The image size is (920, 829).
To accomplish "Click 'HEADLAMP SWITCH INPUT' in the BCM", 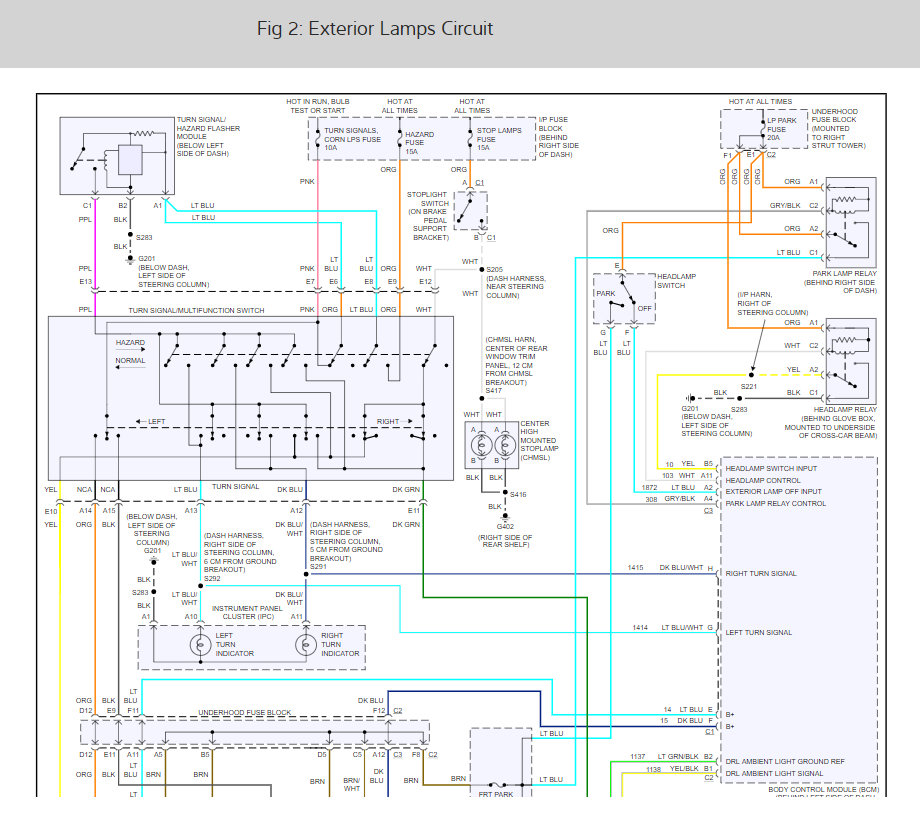I will tap(771, 469).
